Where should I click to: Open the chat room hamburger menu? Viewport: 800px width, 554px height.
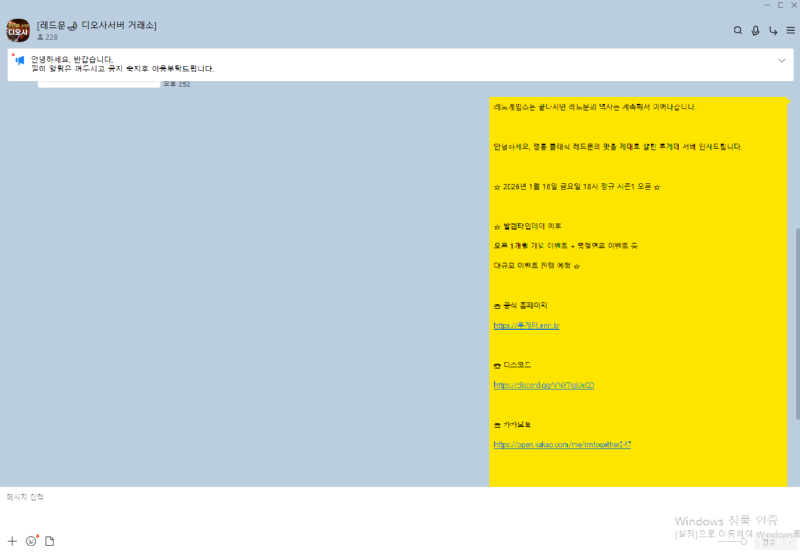coord(790,31)
